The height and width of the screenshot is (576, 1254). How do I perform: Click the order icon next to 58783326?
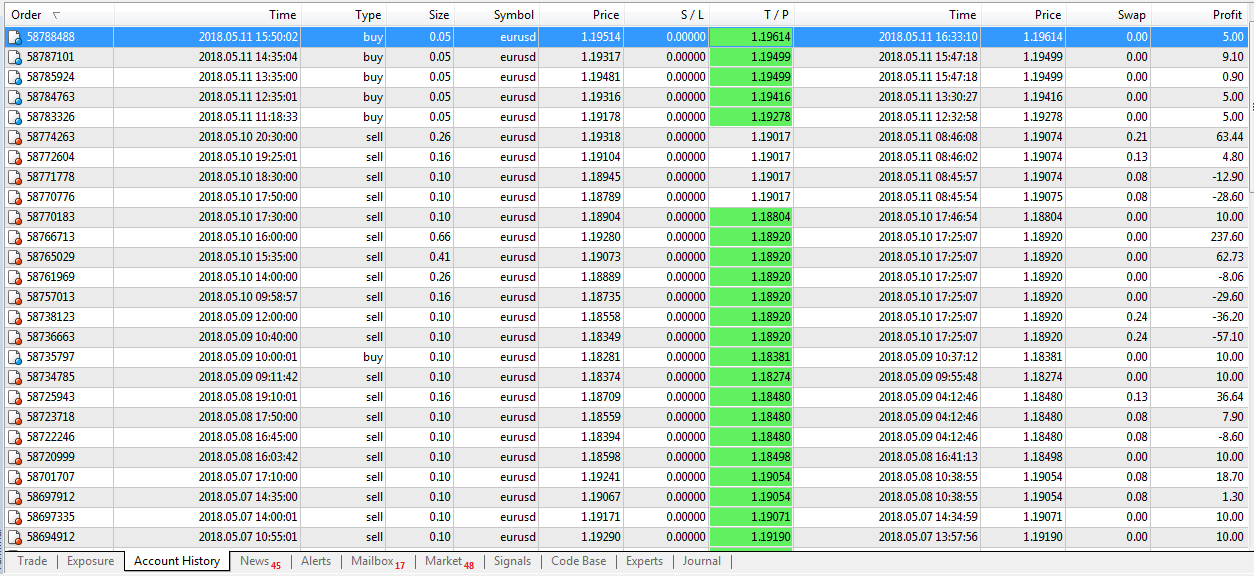coord(15,117)
